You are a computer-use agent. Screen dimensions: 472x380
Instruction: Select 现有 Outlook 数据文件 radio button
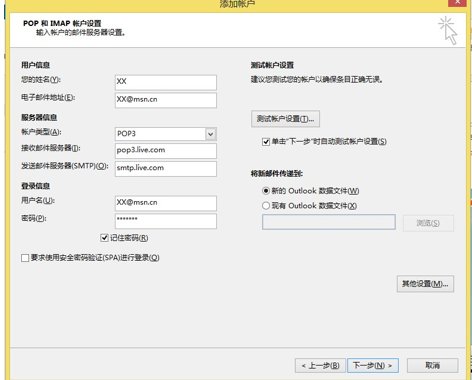tap(266, 206)
